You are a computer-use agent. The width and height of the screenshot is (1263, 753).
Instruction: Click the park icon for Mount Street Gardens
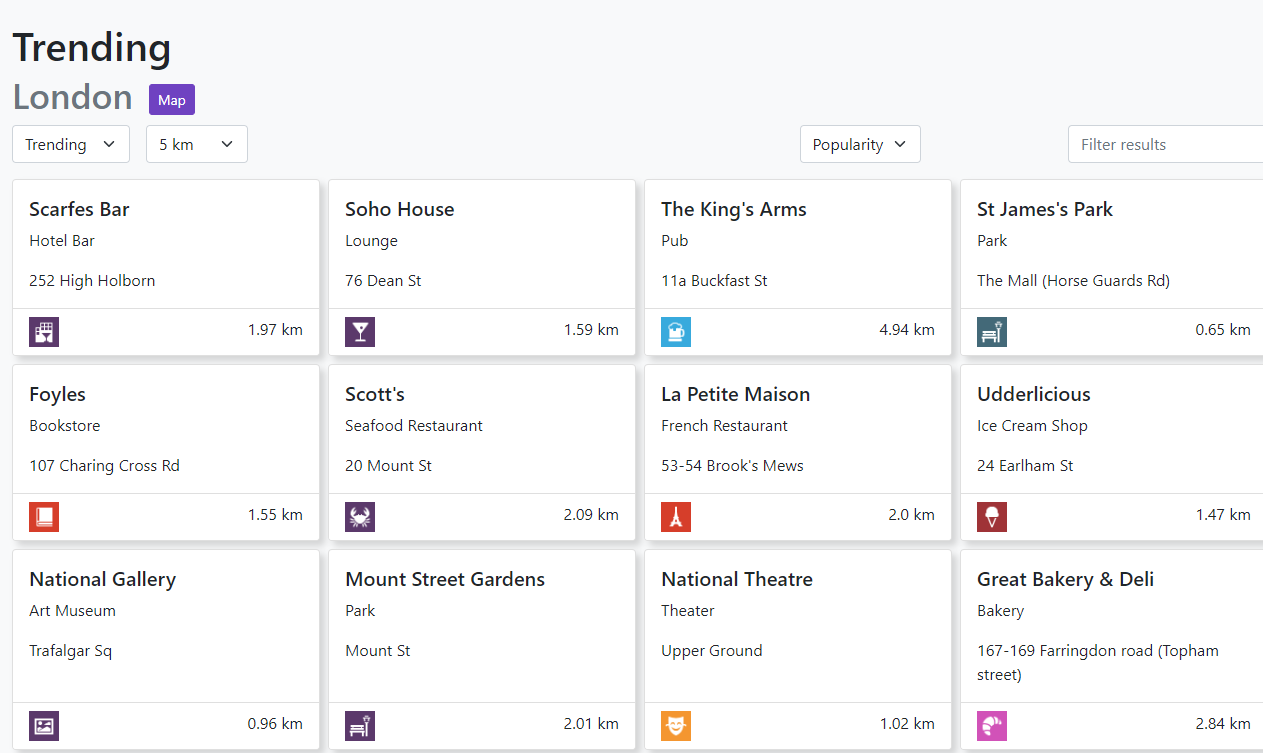point(360,726)
